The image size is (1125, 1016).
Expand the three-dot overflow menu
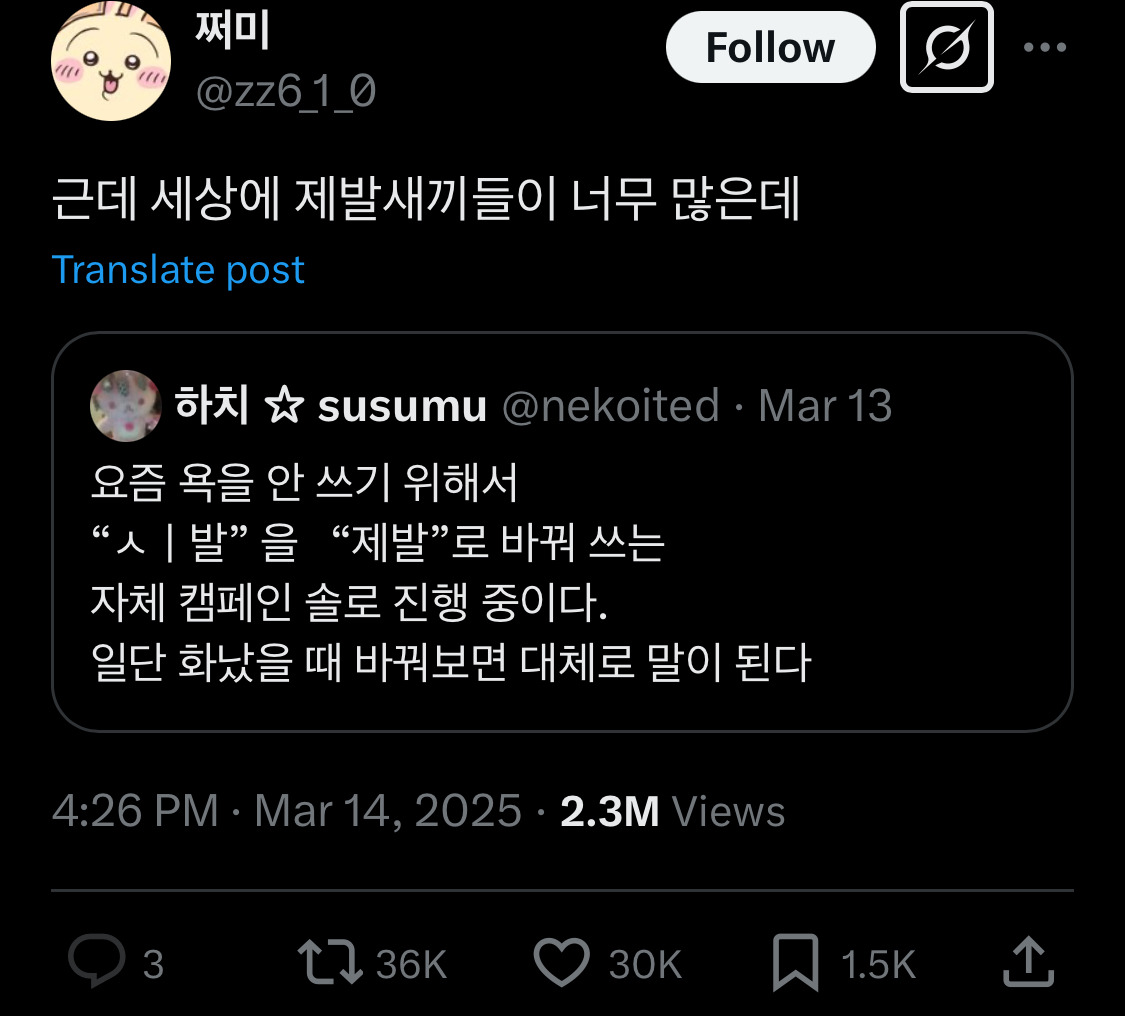(1046, 46)
